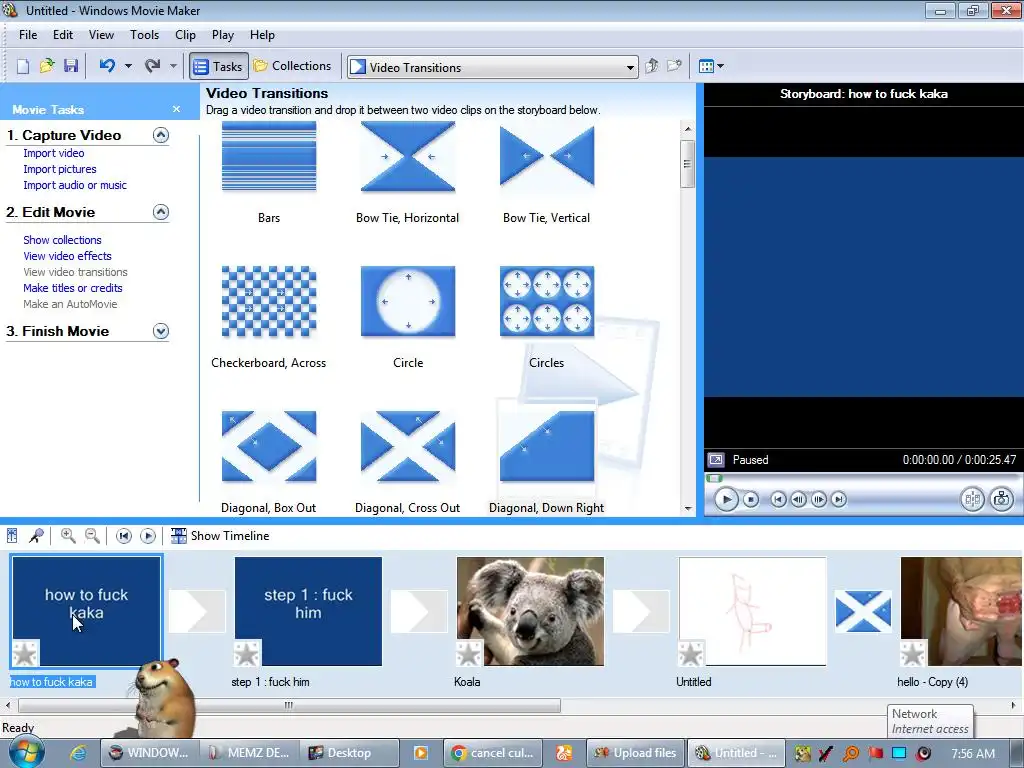The height and width of the screenshot is (768, 1024).
Task: Expand the Finish Movie section
Action: point(161,331)
